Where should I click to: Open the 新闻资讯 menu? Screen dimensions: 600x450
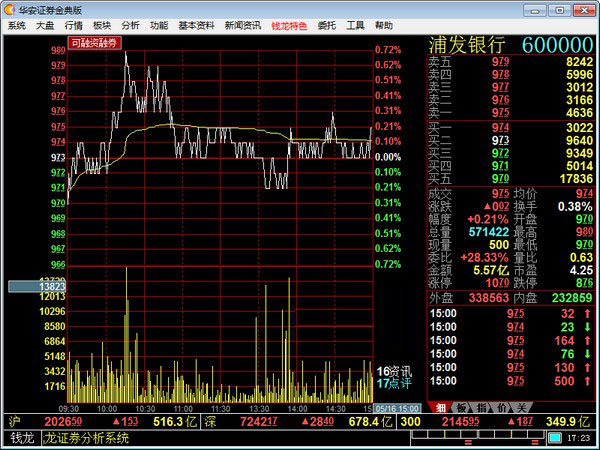coord(242,25)
